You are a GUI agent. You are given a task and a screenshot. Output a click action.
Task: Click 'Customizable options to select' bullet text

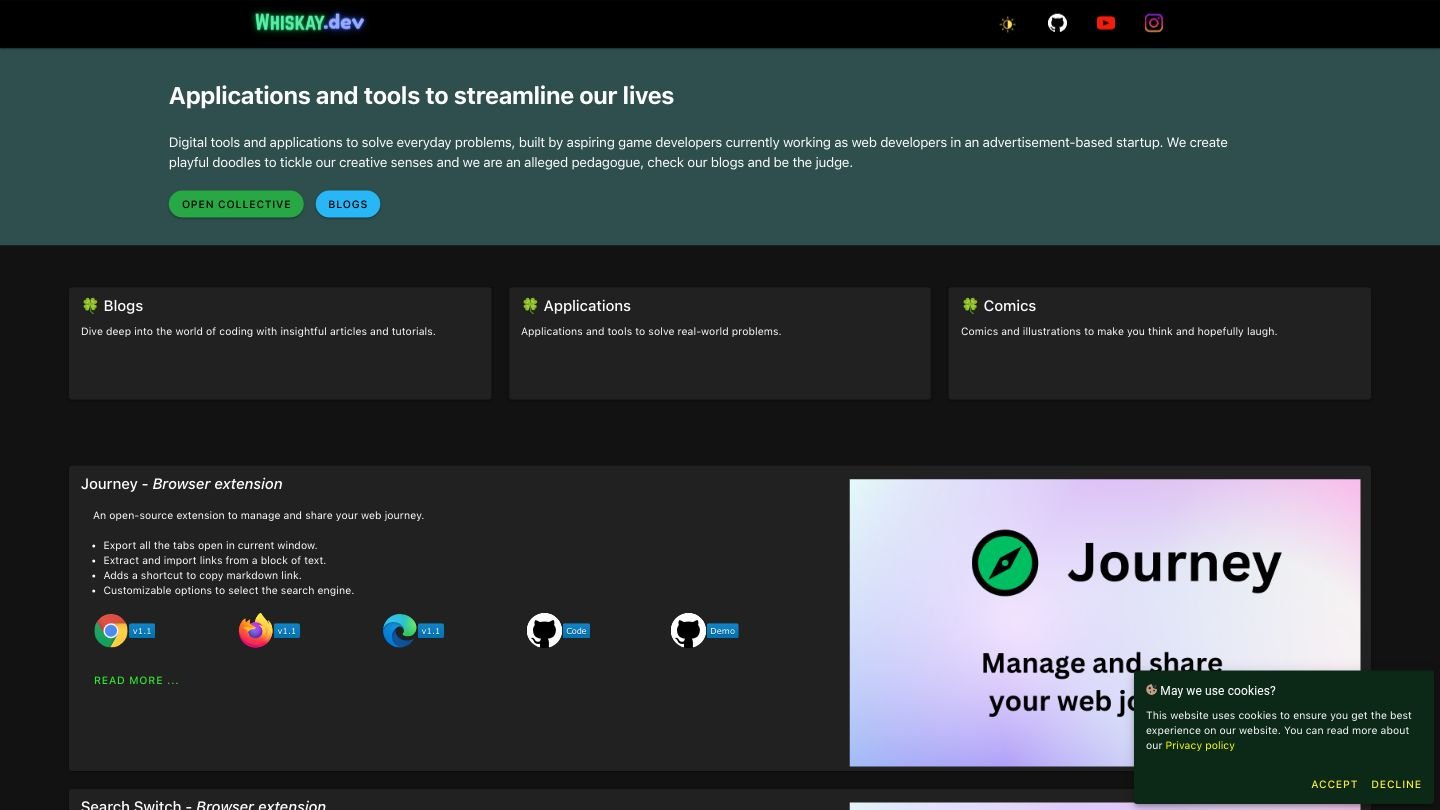229,590
